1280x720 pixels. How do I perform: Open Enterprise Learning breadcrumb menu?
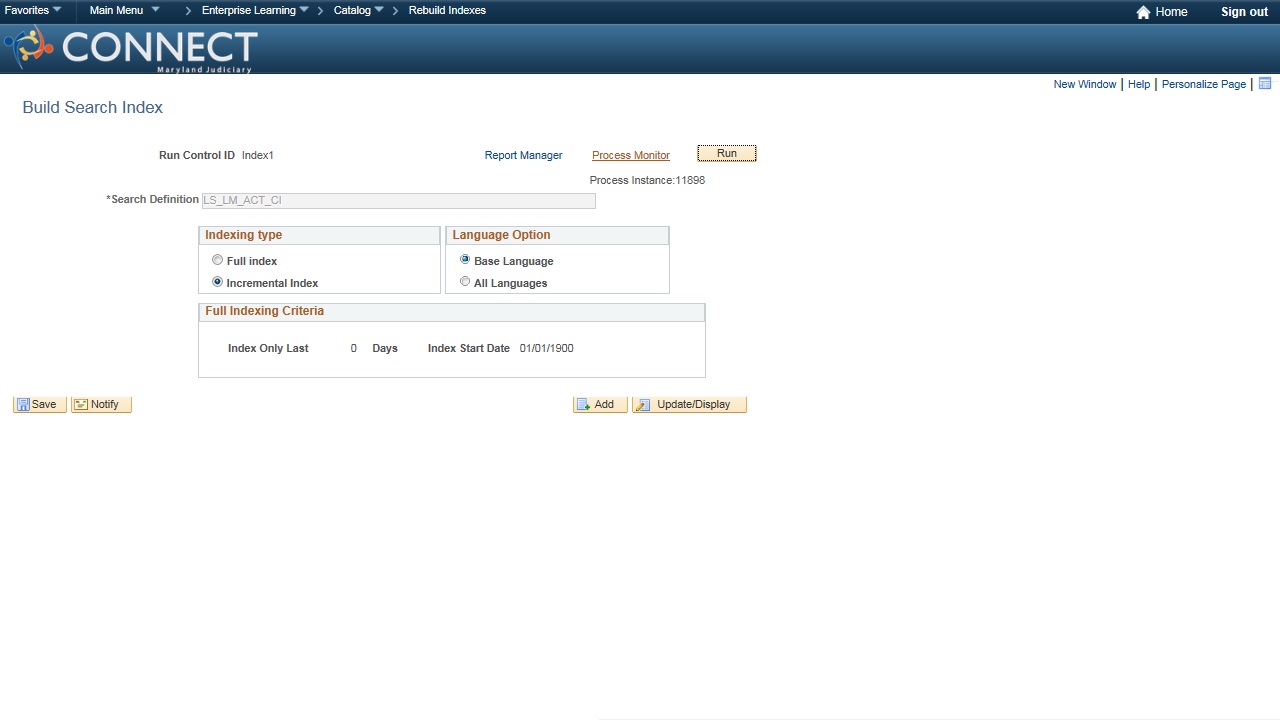255,10
